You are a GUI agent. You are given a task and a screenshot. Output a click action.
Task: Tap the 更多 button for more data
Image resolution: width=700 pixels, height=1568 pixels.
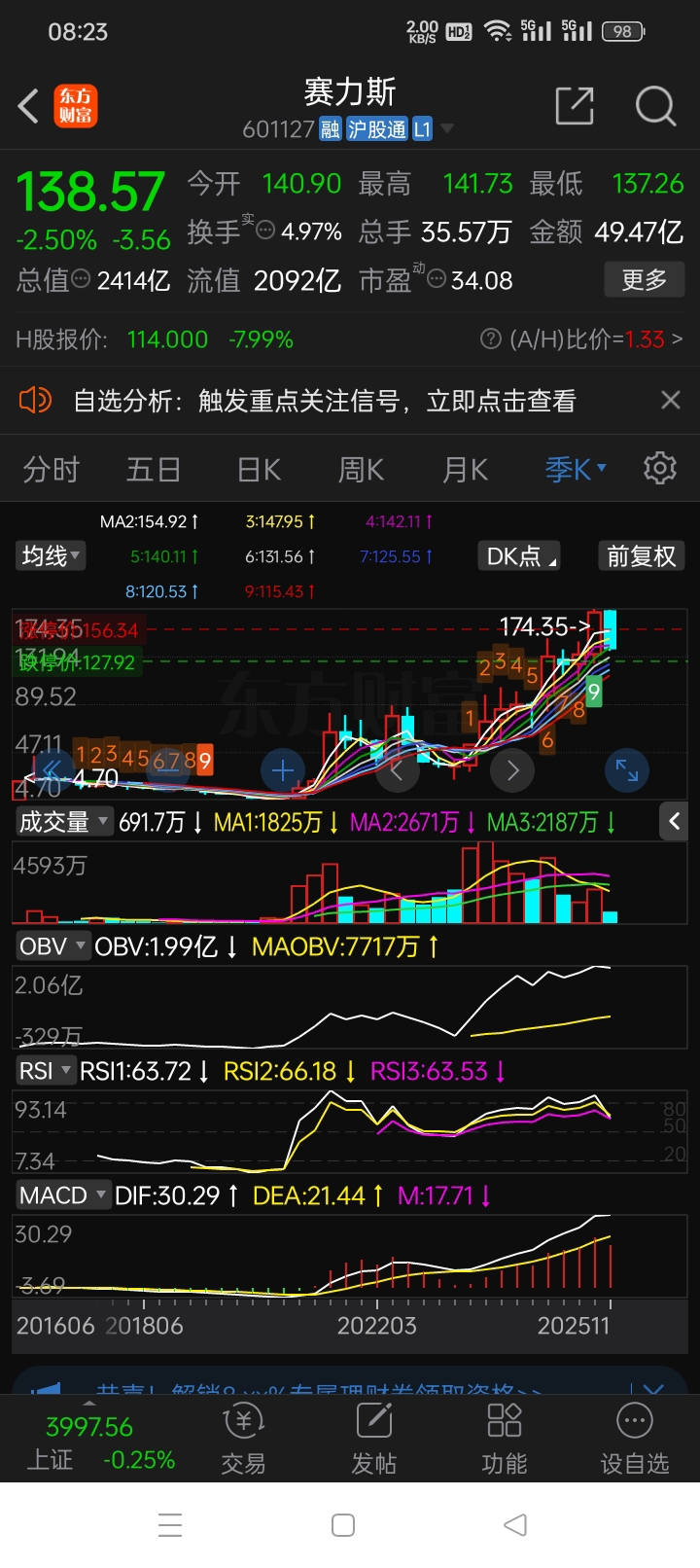pos(644,280)
